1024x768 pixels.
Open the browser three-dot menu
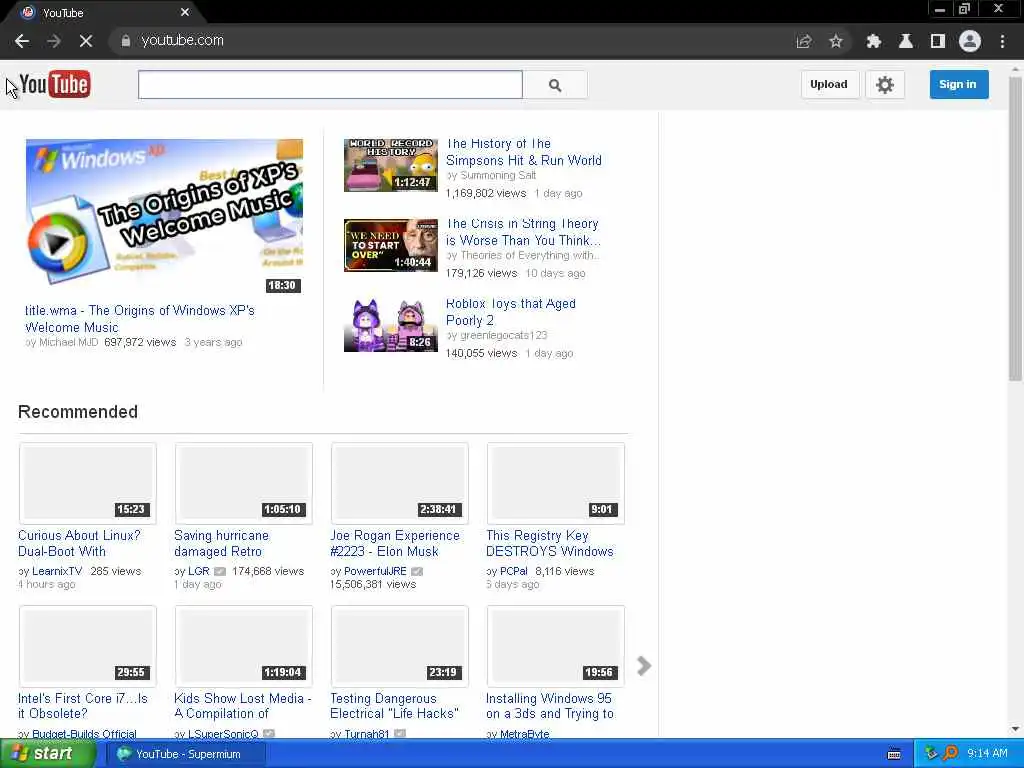coord(1002,41)
